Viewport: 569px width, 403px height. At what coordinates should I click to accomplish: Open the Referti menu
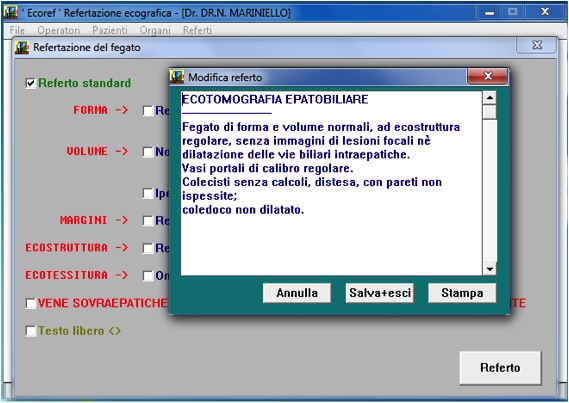[197, 30]
